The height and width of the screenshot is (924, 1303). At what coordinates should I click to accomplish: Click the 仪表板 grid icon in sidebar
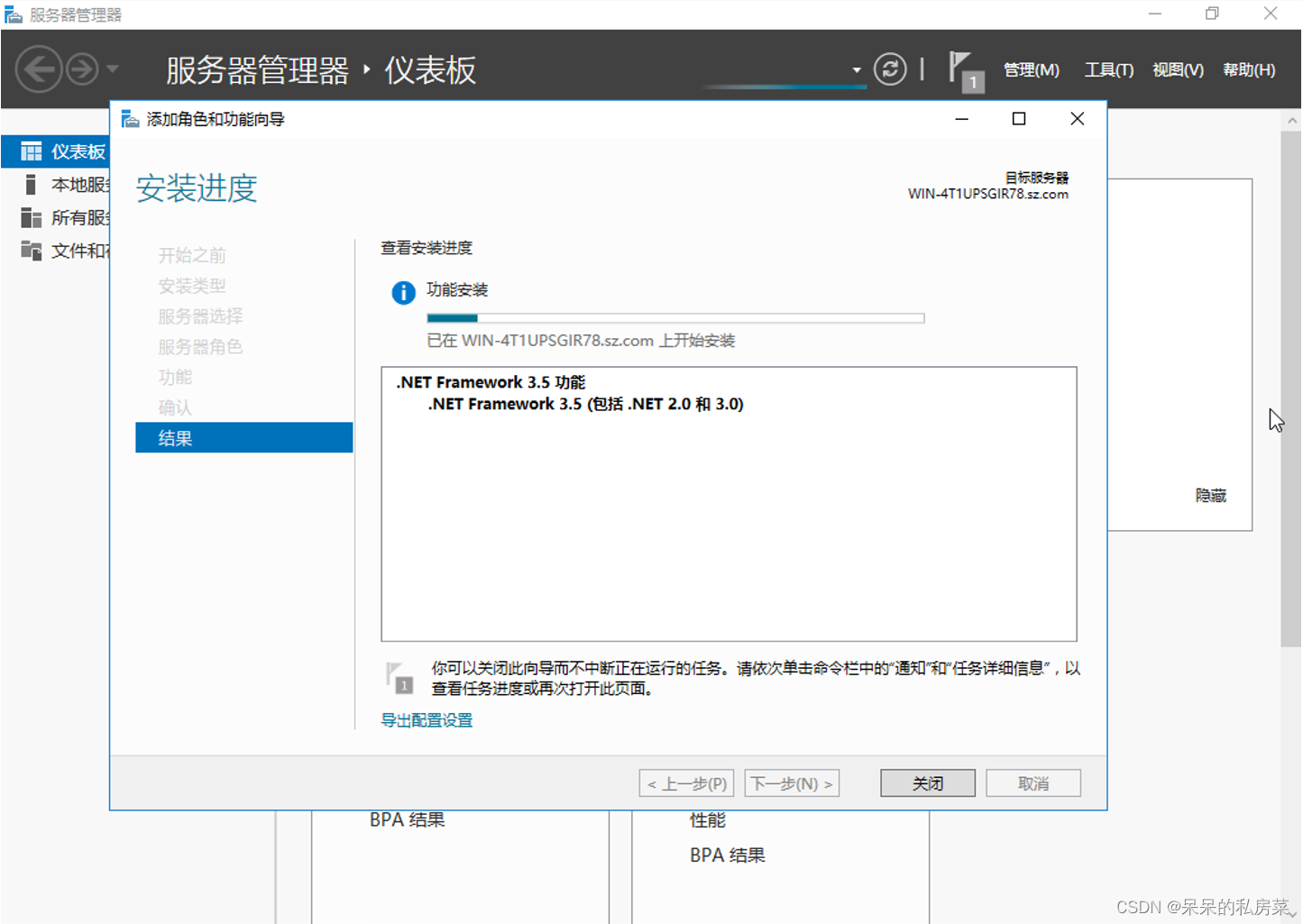[31, 151]
